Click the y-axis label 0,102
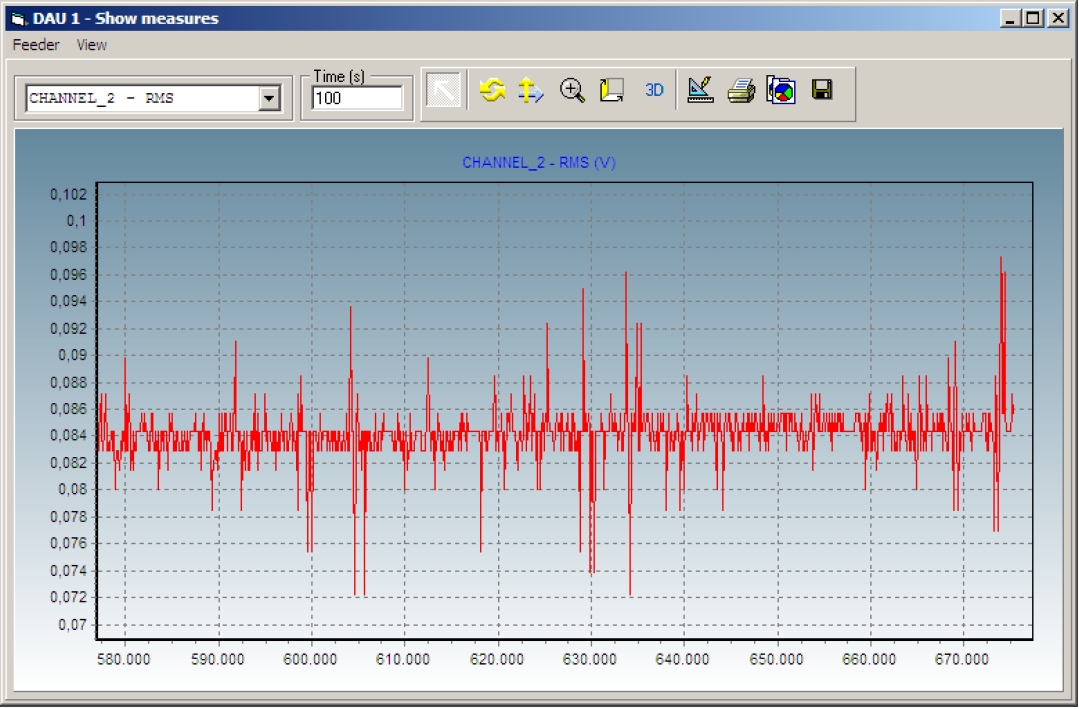 [x=69, y=195]
